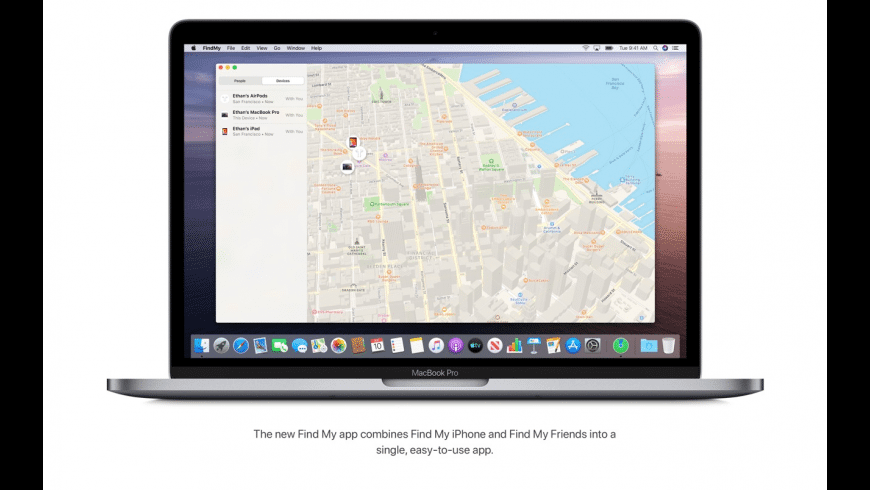This screenshot has height=490, width=870.
Task: Open Reminders list icon in dock
Action: click(397, 346)
